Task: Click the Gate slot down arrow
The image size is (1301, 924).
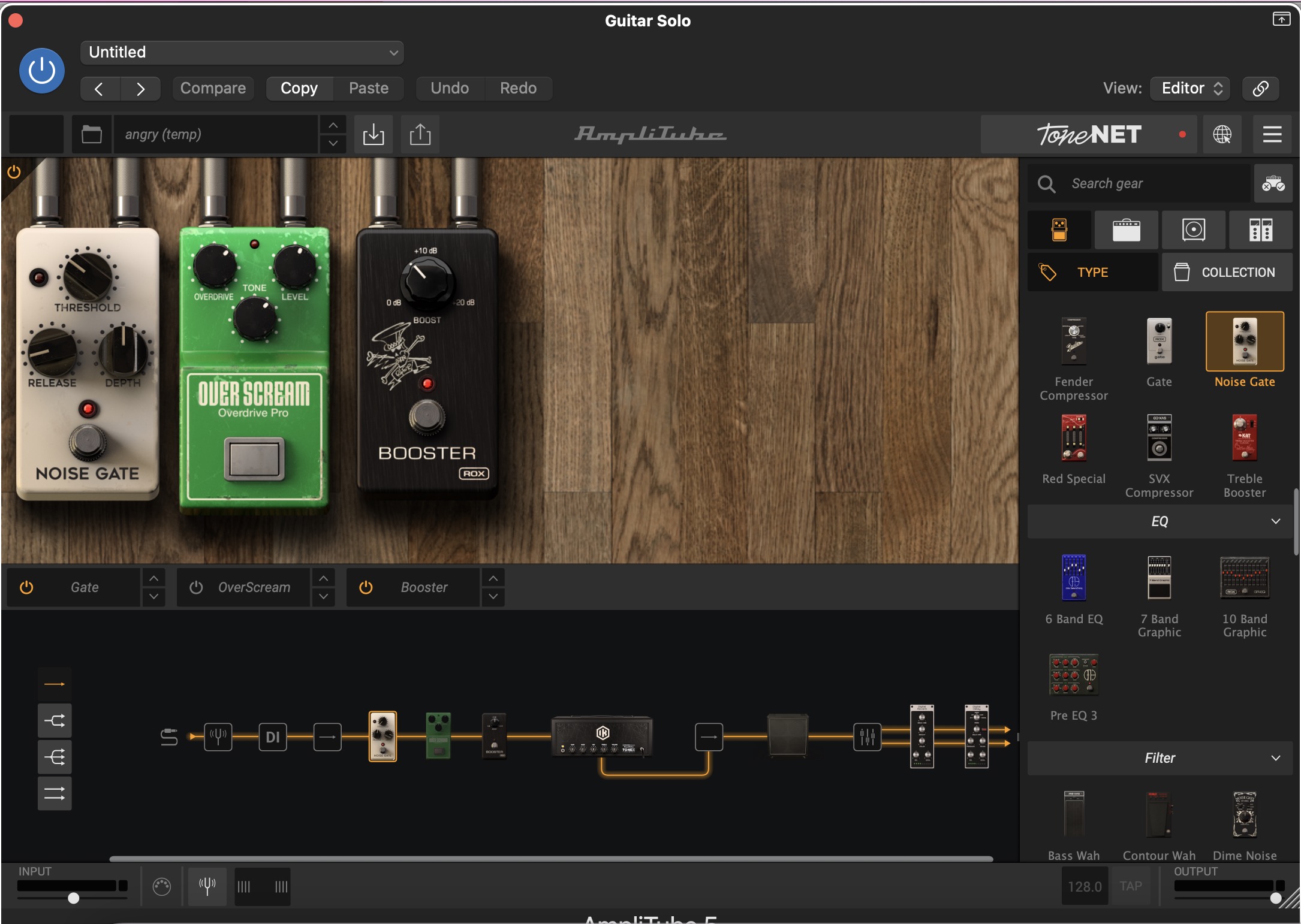Action: point(153,596)
